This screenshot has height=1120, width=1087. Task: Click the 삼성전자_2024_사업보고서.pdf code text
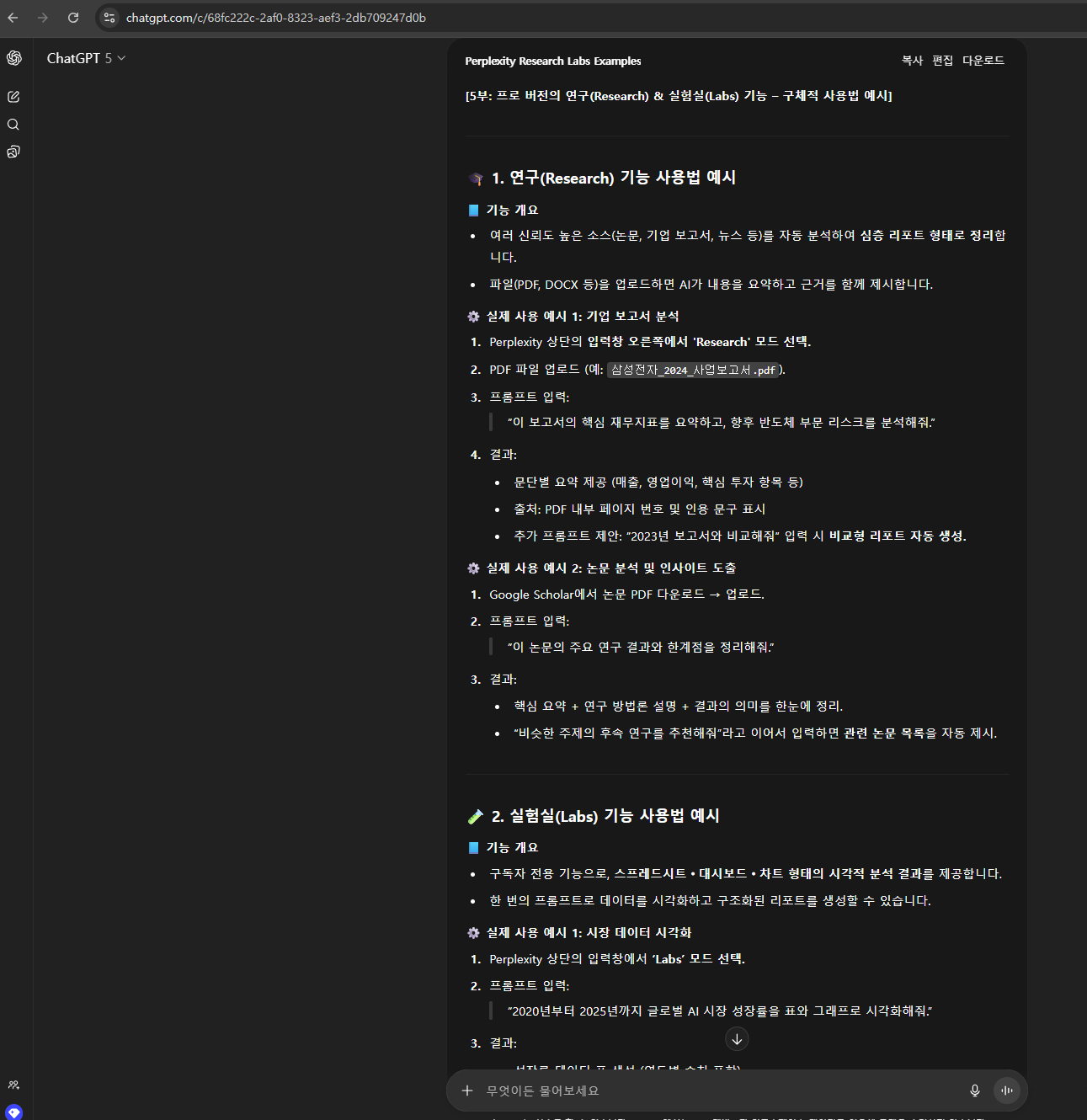[693, 370]
